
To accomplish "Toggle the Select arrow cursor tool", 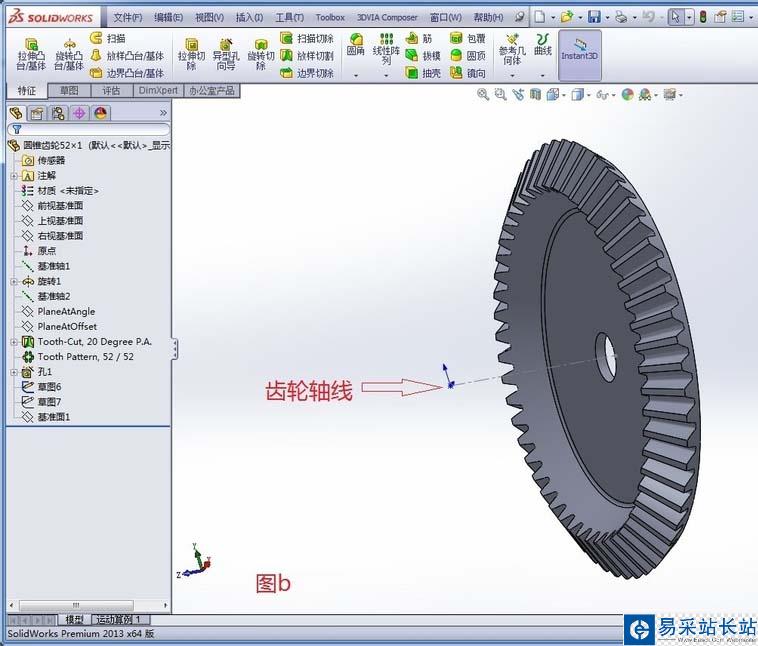I will point(675,17).
